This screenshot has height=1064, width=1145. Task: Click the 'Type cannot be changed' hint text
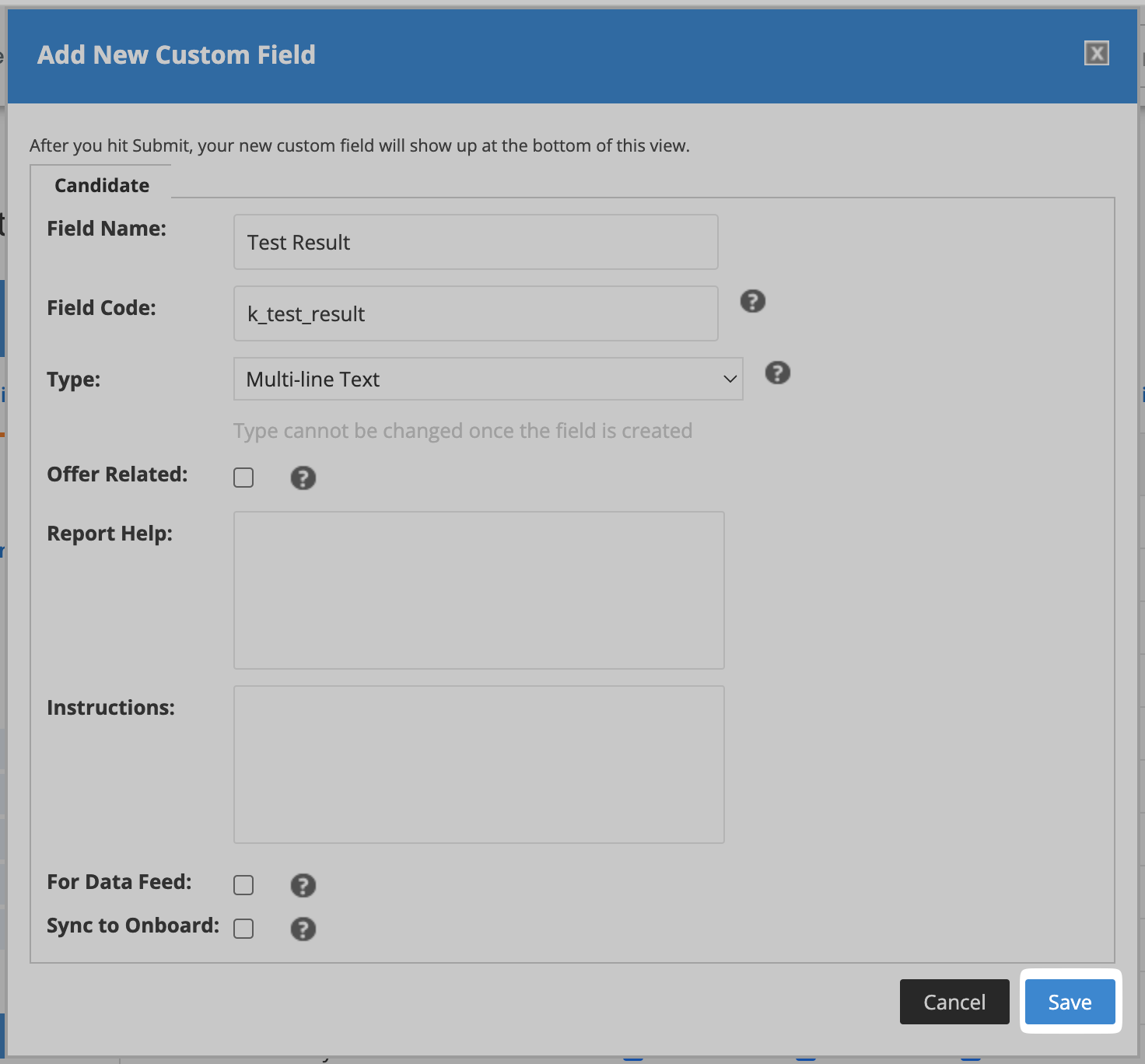click(463, 431)
